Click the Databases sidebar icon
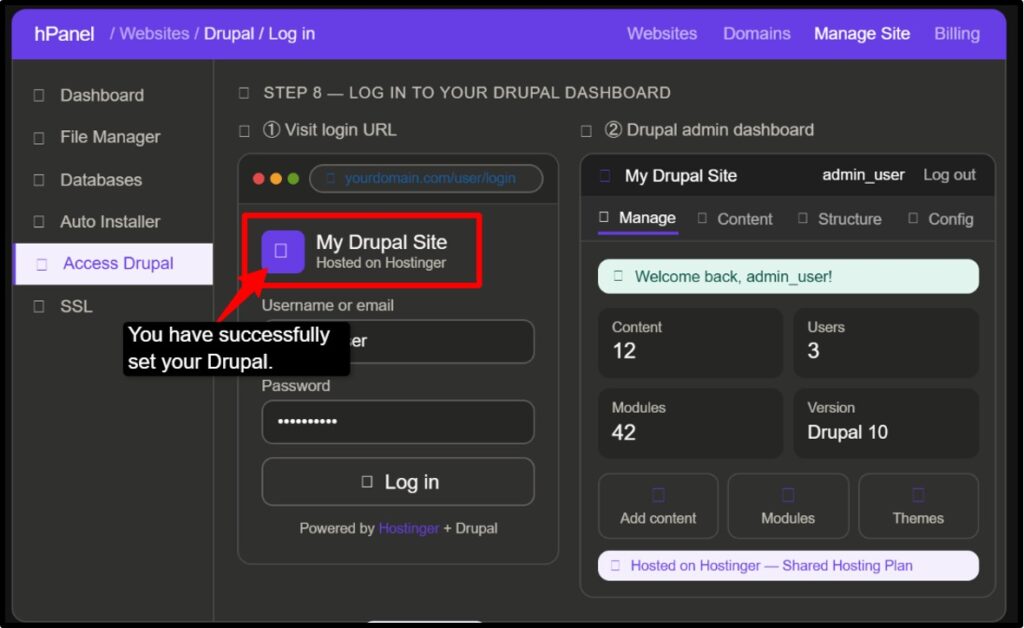This screenshot has height=628, width=1024. coord(39,180)
